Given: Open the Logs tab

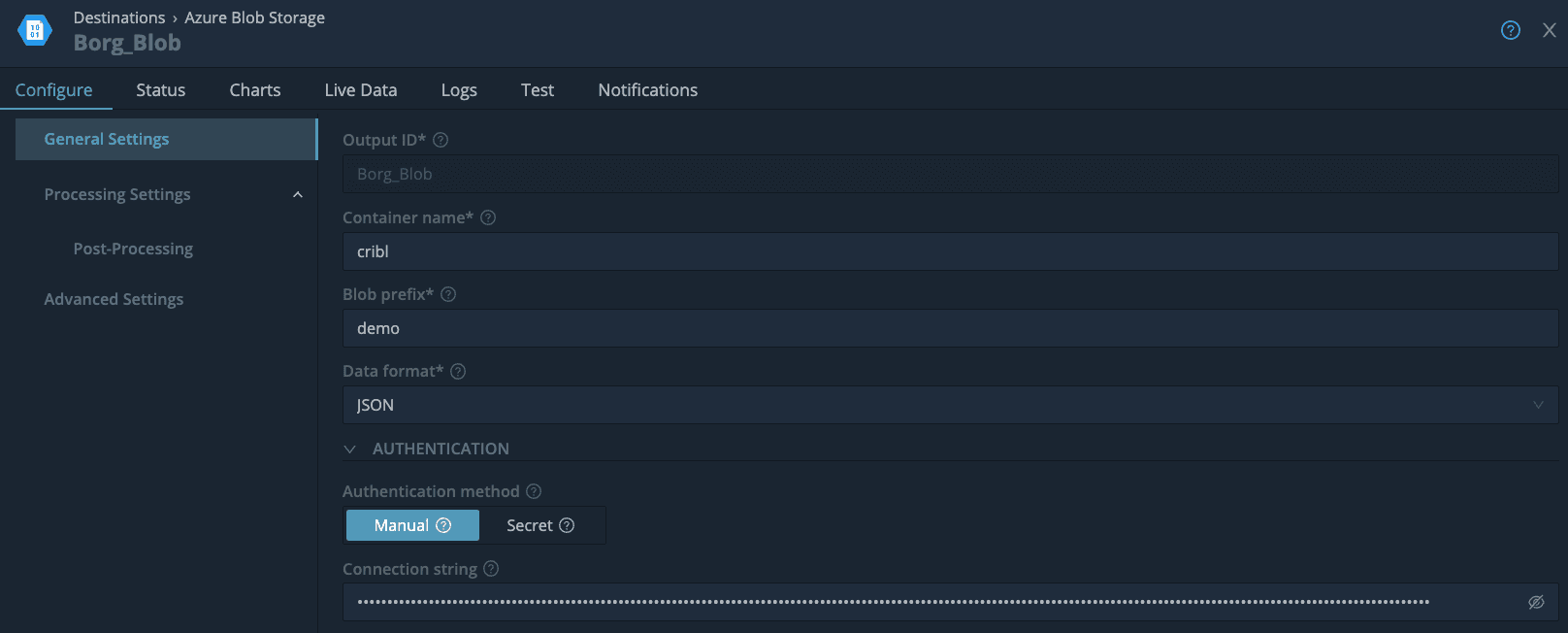Looking at the screenshot, I should 458,90.
